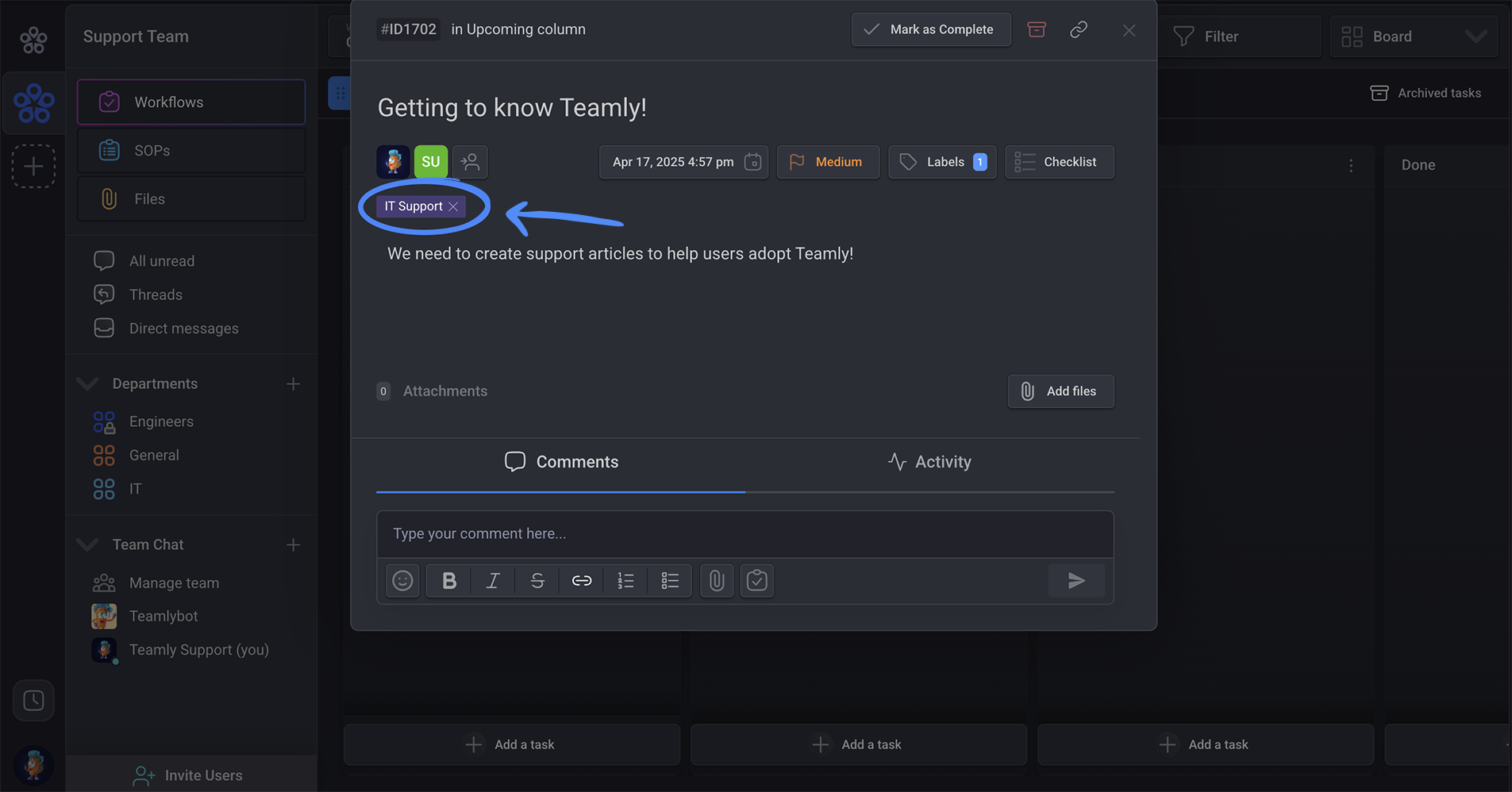Open Manage team

click(x=174, y=583)
